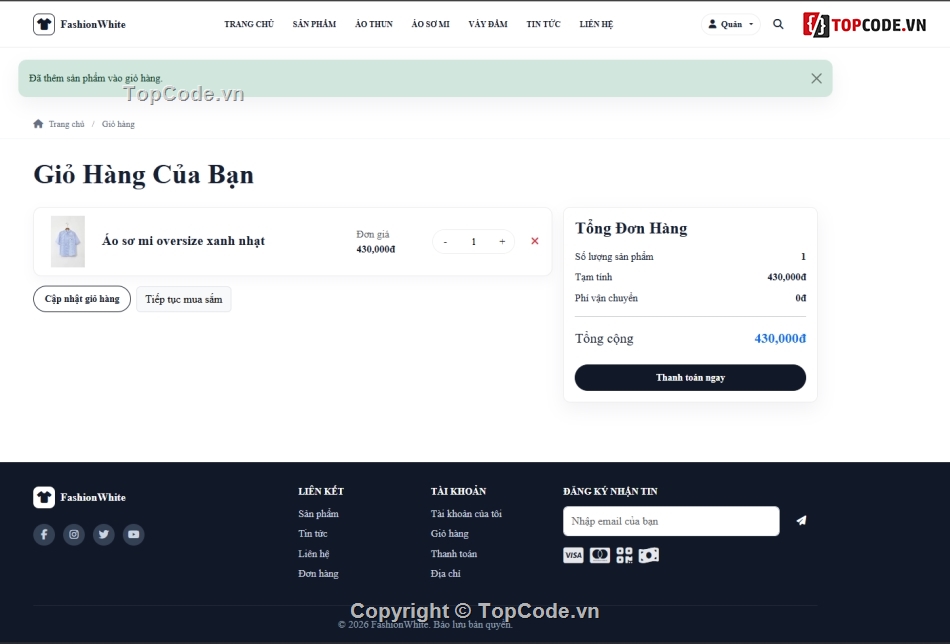The width and height of the screenshot is (950, 644).
Task: Open LIÊN HỆ menu item
Action: point(596,24)
